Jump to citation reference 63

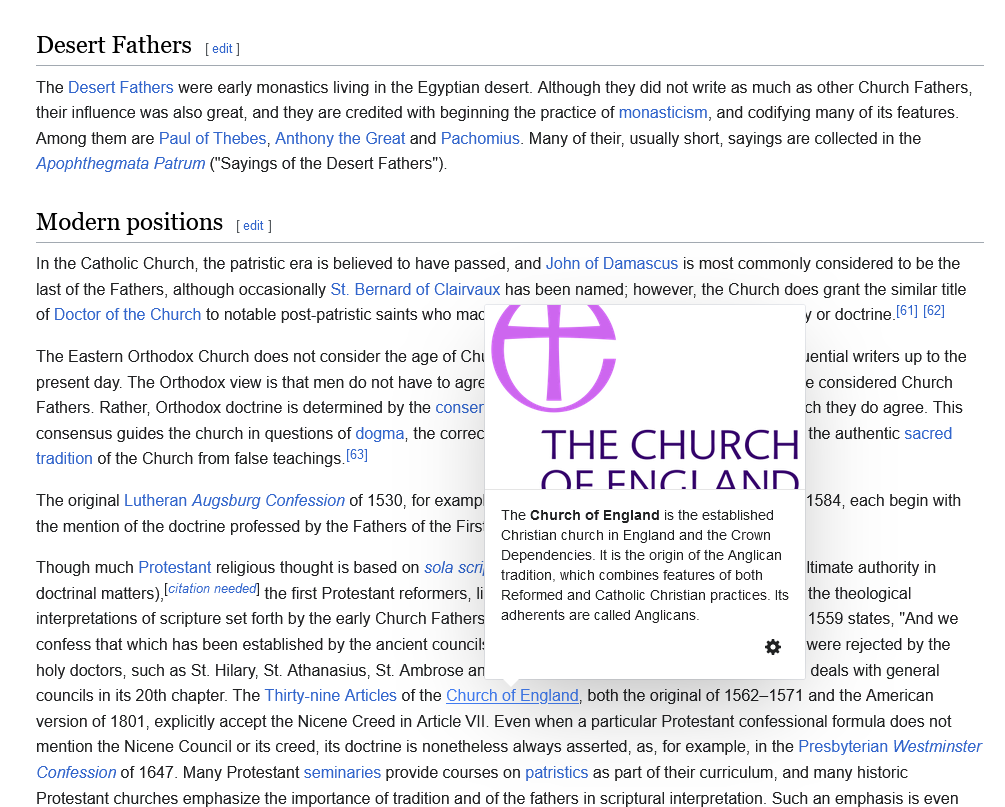357,455
